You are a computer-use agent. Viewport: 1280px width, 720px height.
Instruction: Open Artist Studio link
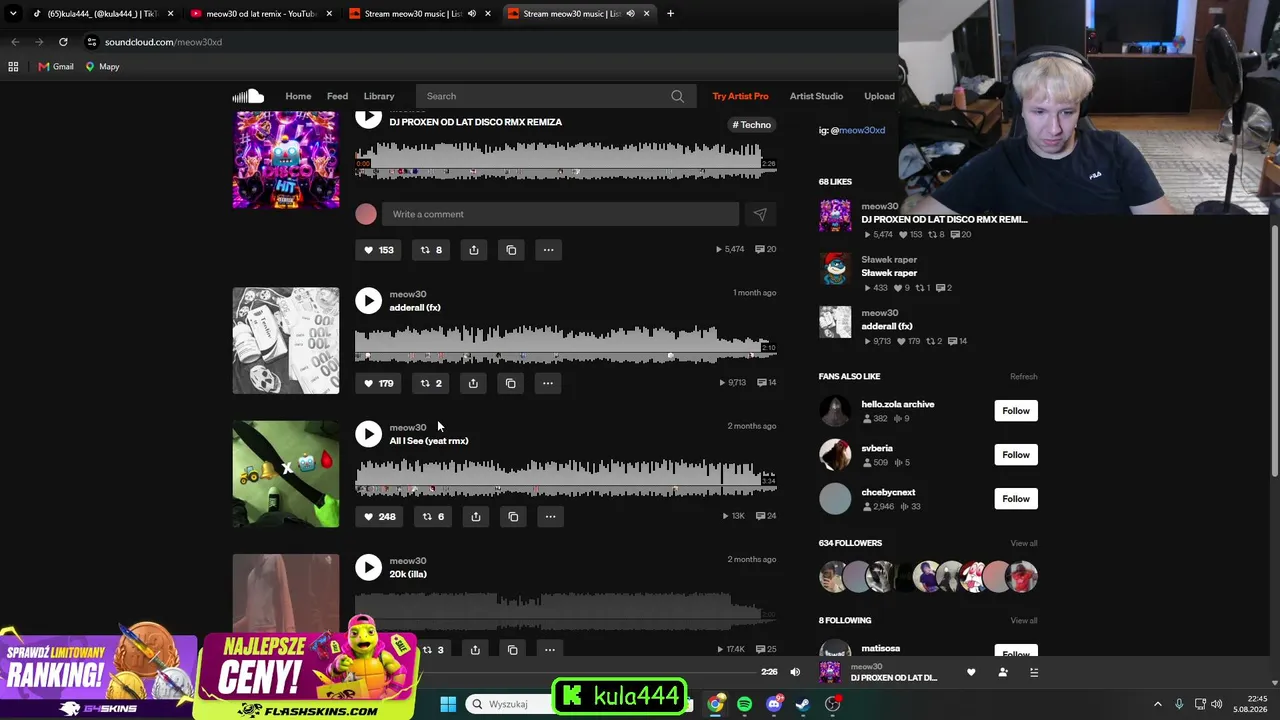pos(816,96)
